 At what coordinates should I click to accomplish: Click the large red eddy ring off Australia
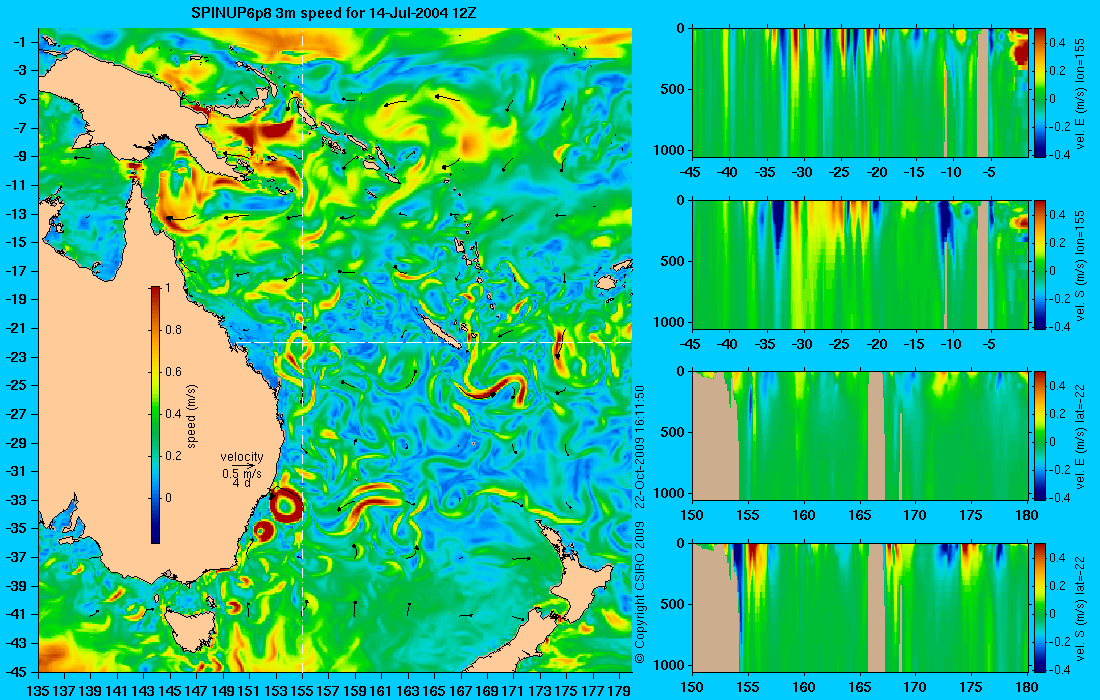[287, 506]
